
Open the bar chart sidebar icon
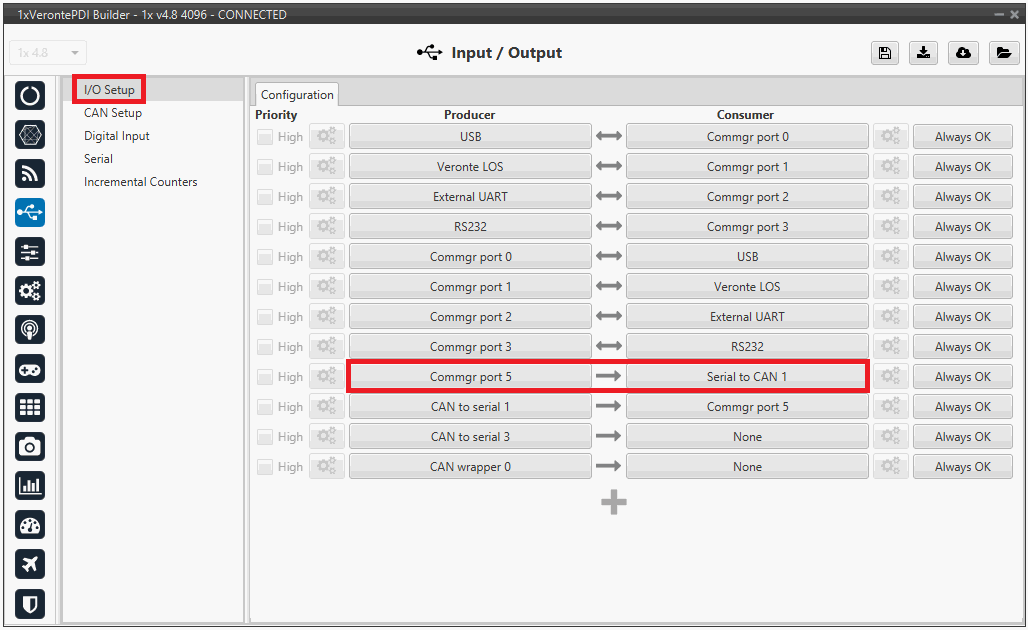[30, 486]
